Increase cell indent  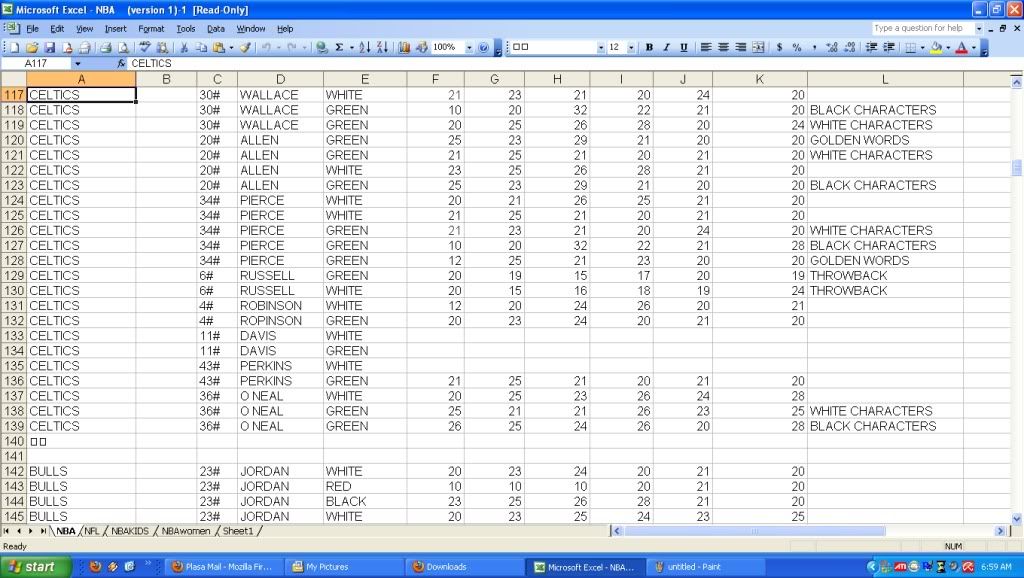[x=889, y=47]
